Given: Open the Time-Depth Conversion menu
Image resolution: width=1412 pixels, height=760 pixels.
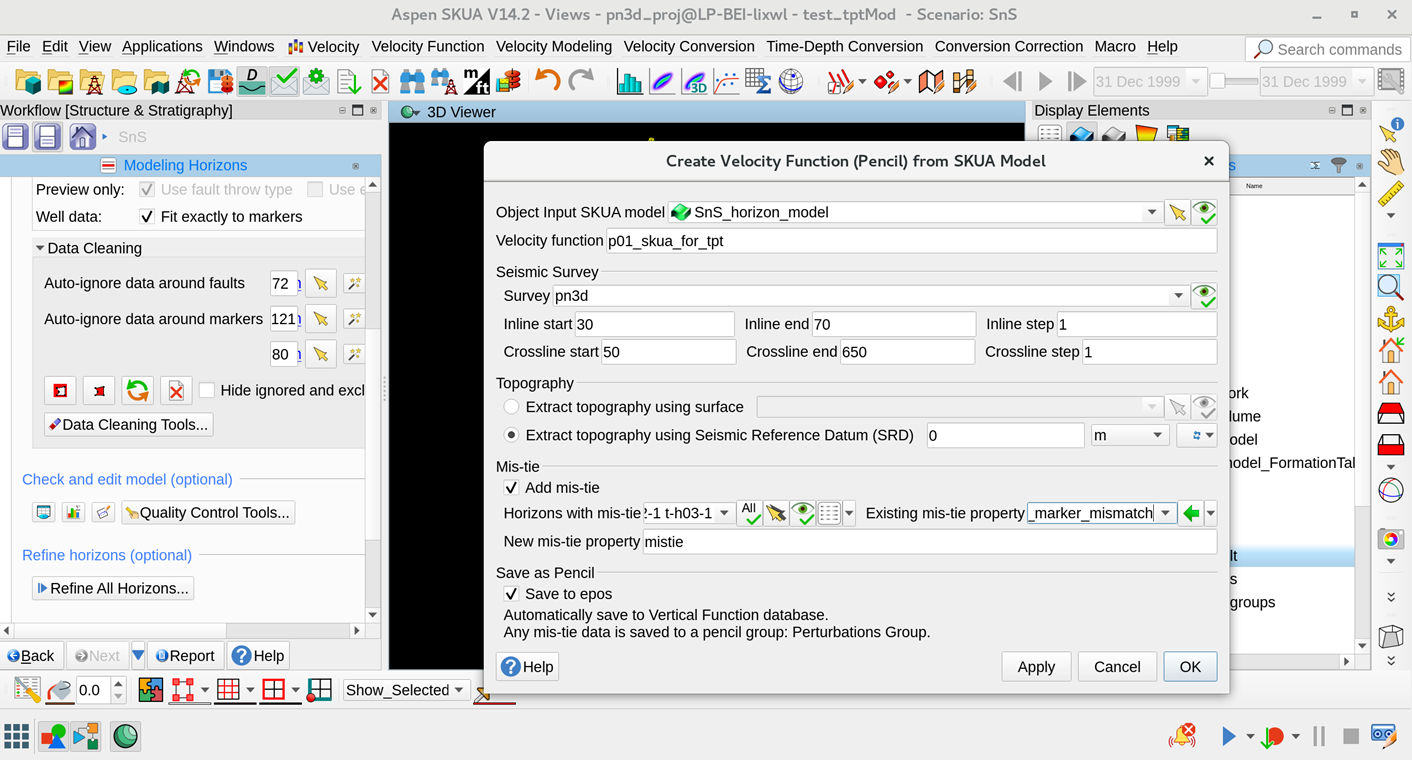Looking at the screenshot, I should click(845, 46).
